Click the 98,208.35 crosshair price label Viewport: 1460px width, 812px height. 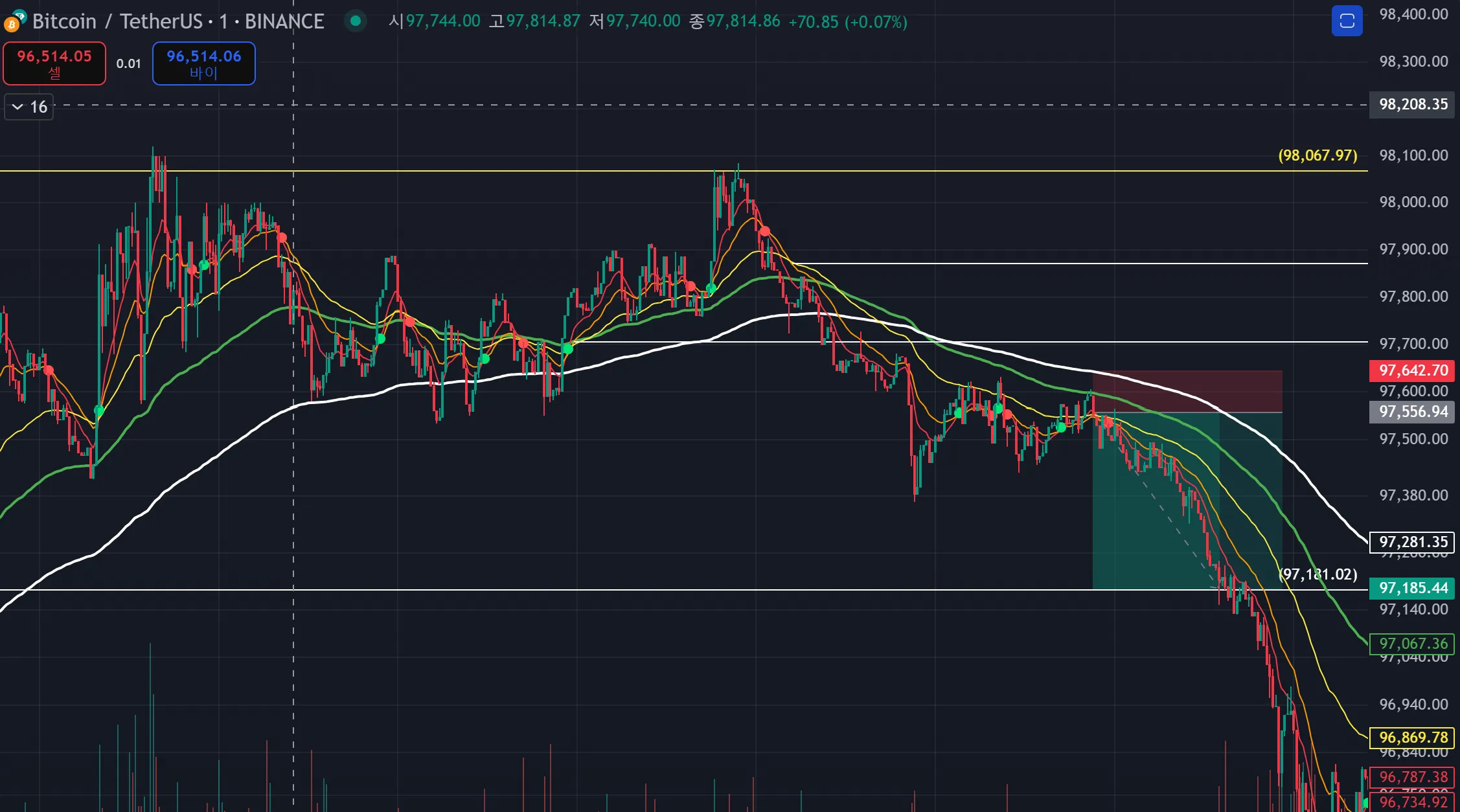(1412, 104)
